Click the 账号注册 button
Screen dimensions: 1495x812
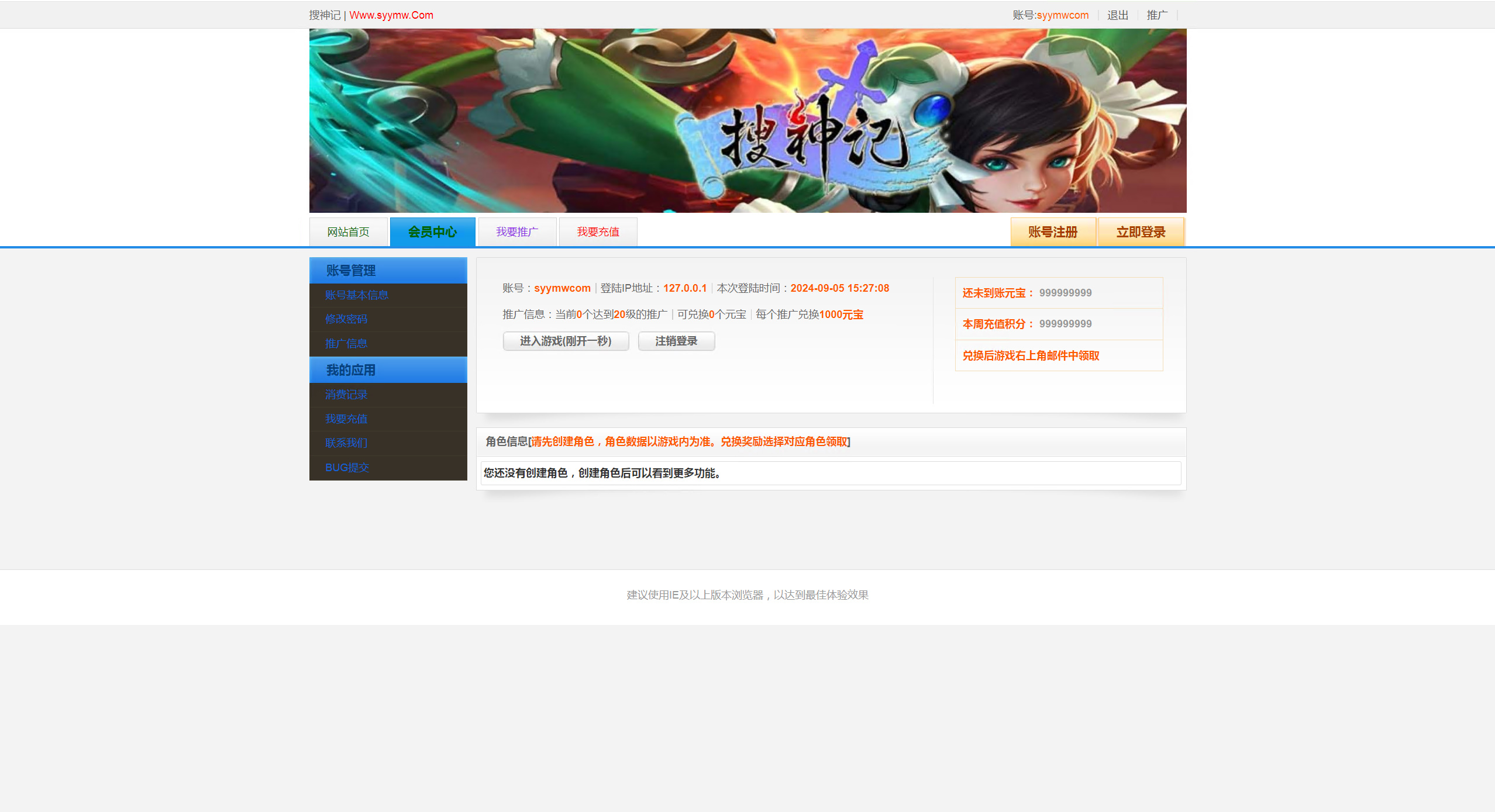[1053, 232]
